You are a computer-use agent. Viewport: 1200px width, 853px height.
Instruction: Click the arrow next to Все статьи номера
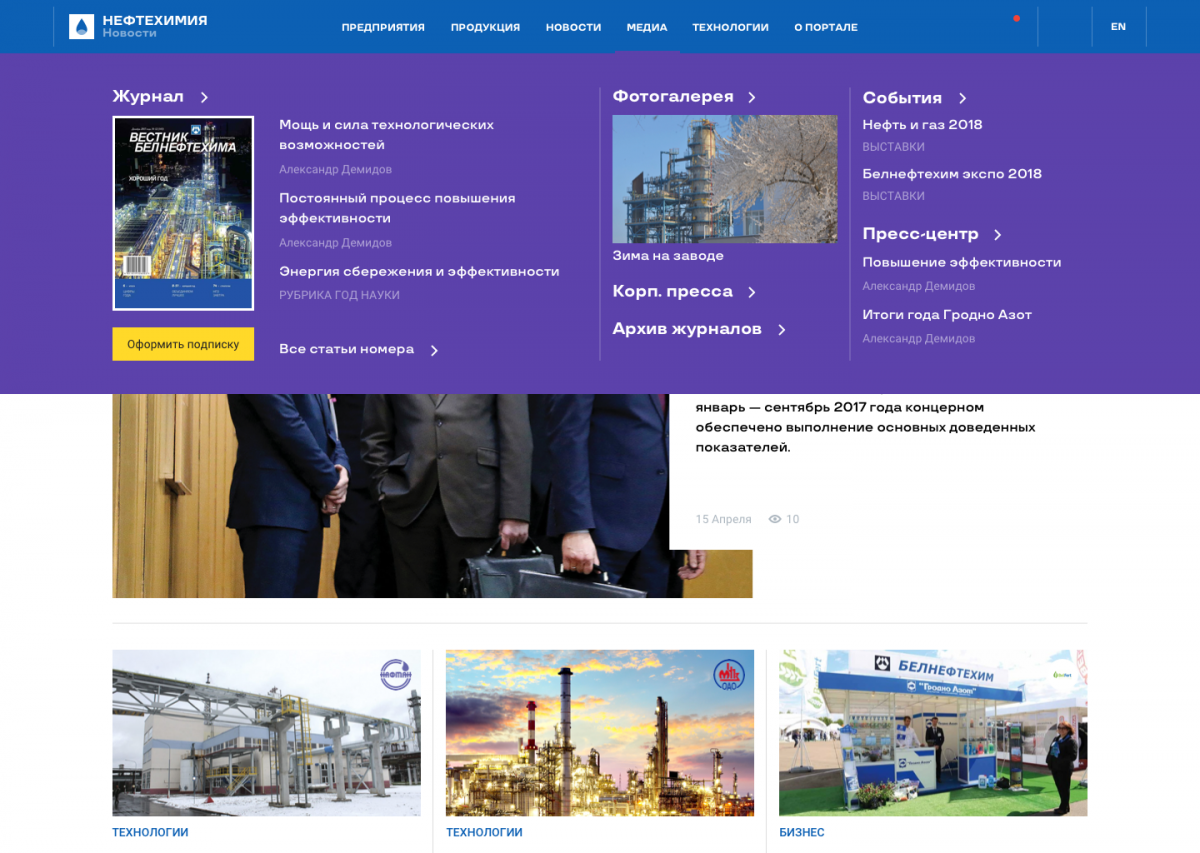pyautogui.click(x=434, y=350)
